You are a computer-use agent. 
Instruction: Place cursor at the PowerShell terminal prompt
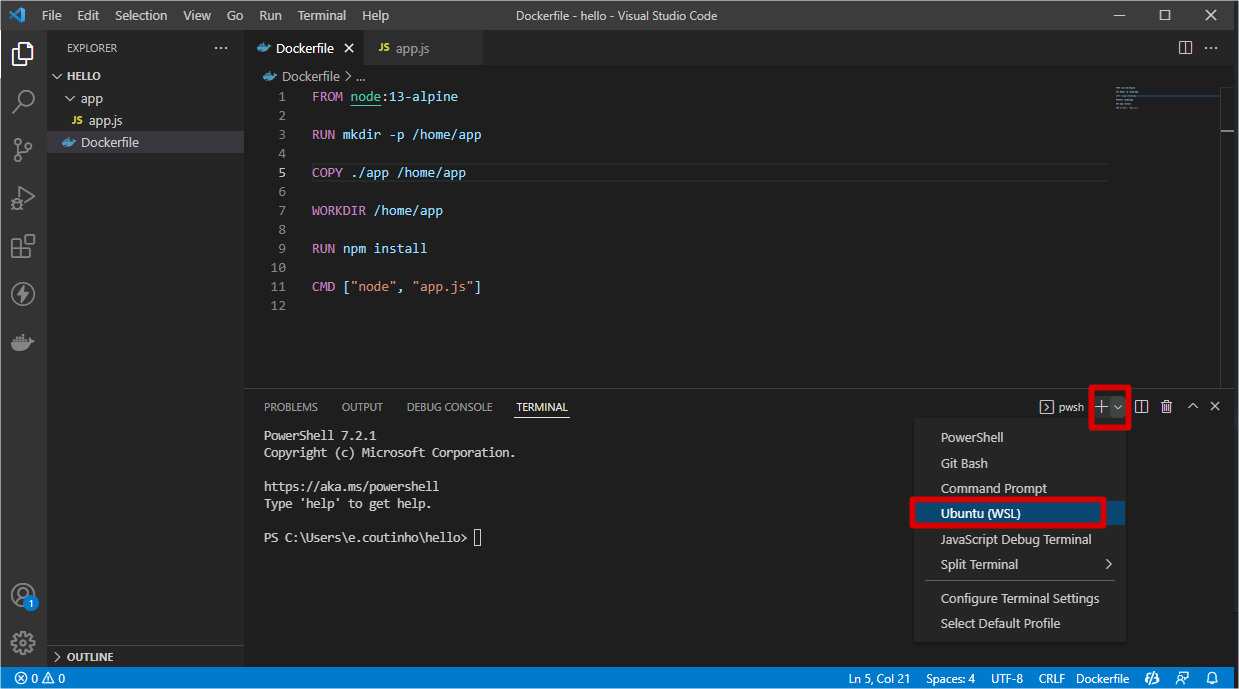click(x=478, y=538)
